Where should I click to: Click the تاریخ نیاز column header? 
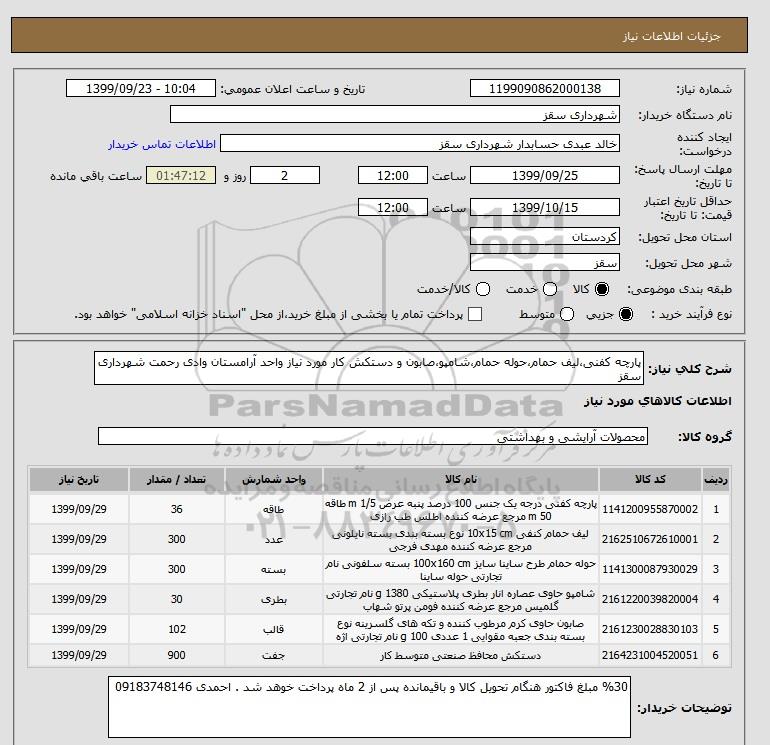pos(79,479)
